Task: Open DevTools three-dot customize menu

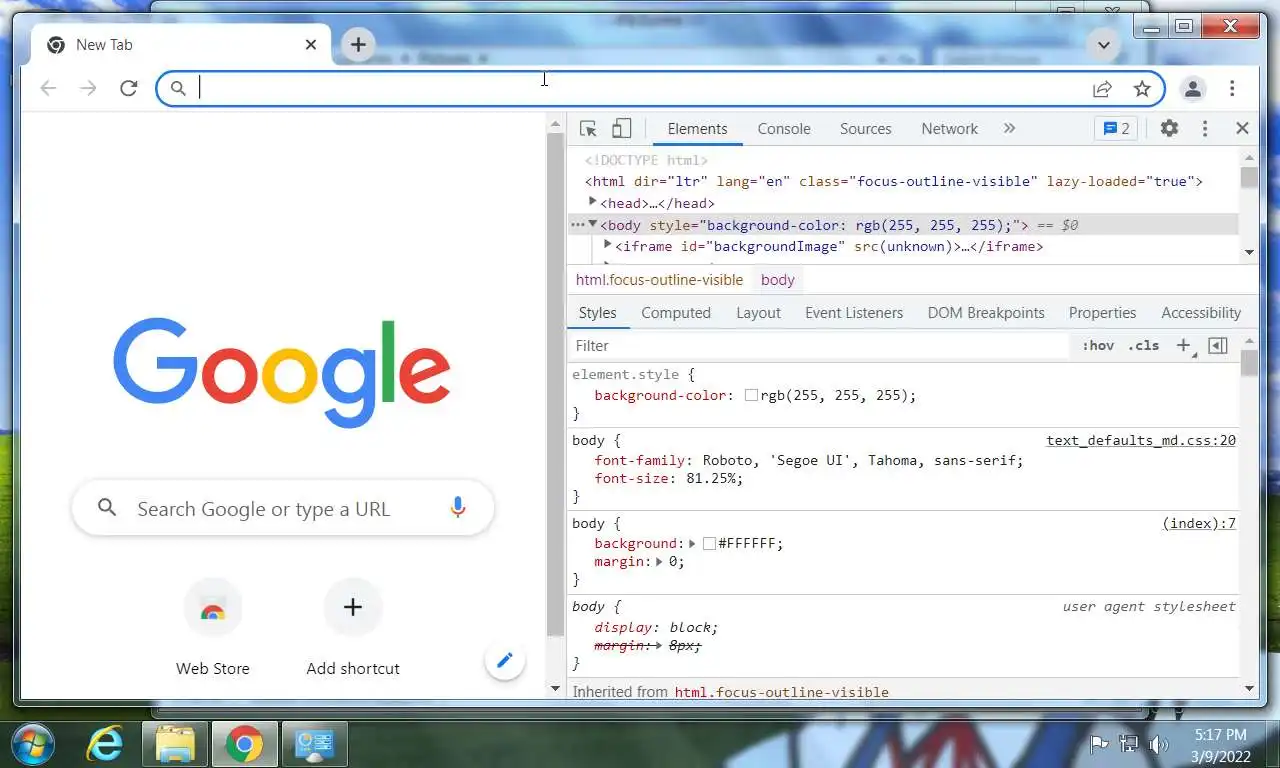Action: pyautogui.click(x=1205, y=128)
